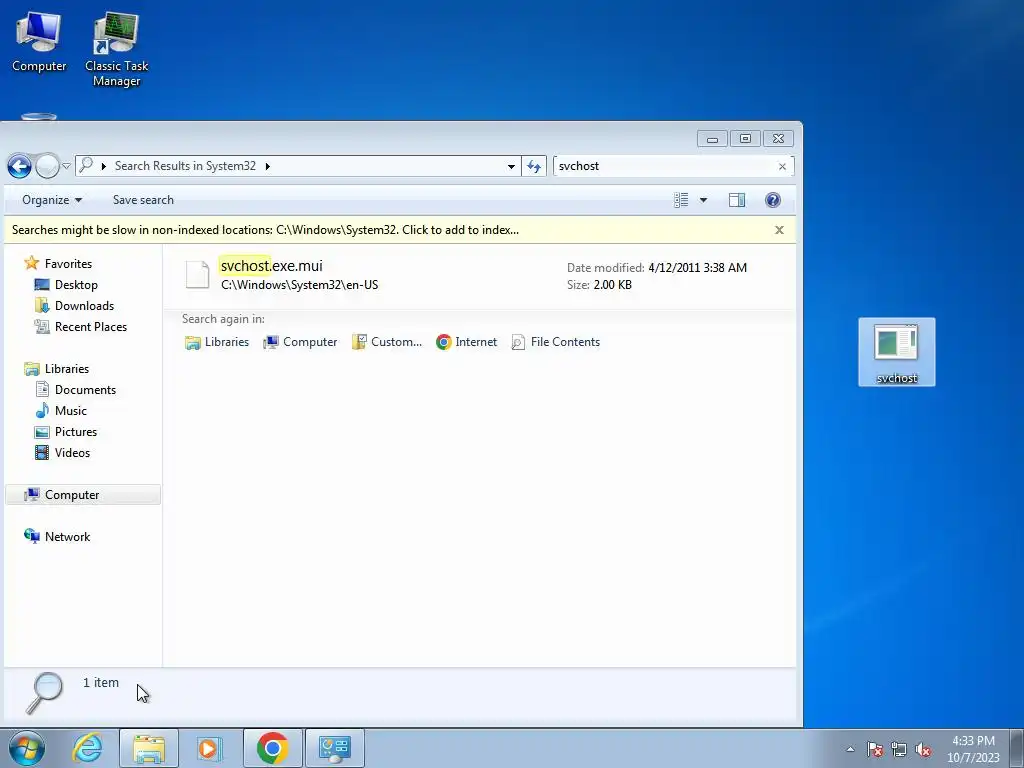Click the path C:\Windows\System32\en-US

pos(300,285)
